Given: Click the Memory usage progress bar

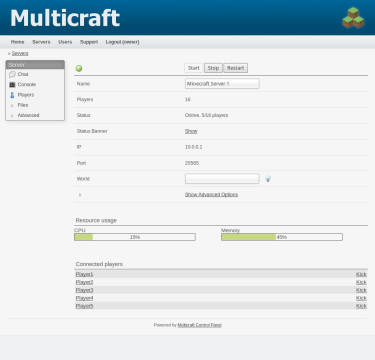Looking at the screenshot, I should (282, 237).
